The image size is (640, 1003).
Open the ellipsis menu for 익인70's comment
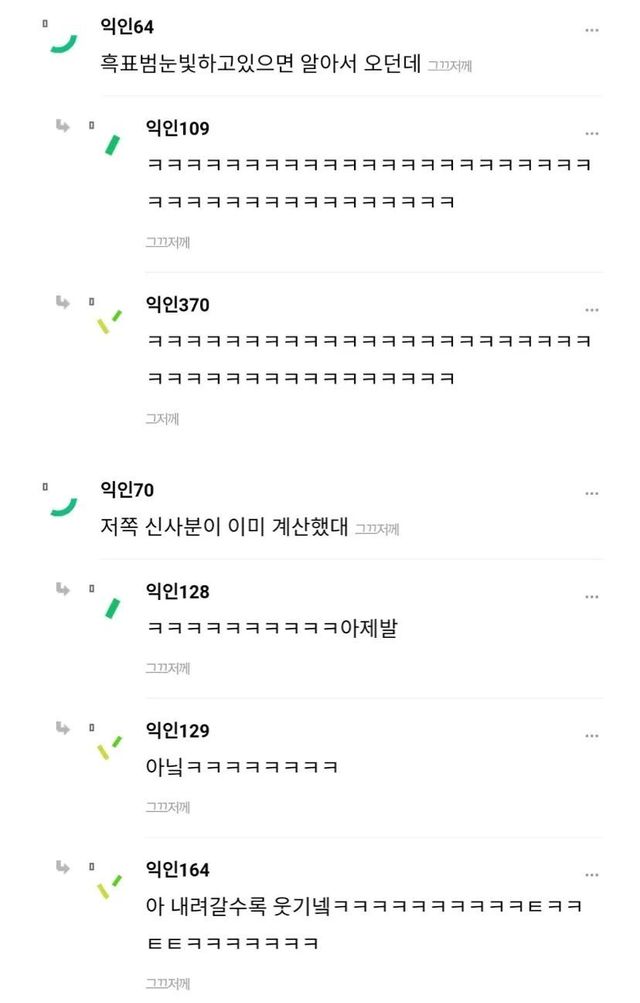[x=592, y=494]
